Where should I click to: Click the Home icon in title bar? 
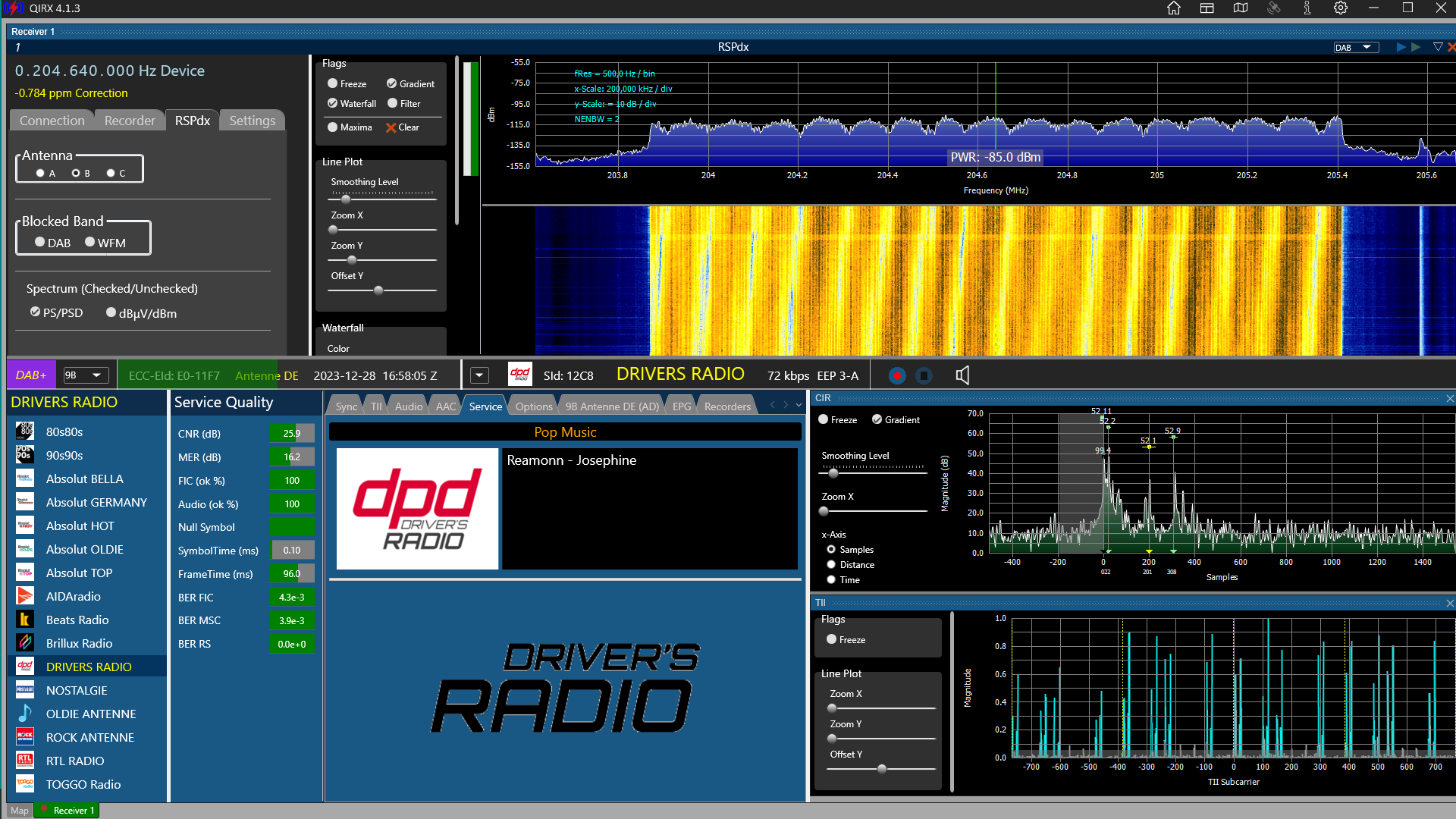coord(1173,8)
